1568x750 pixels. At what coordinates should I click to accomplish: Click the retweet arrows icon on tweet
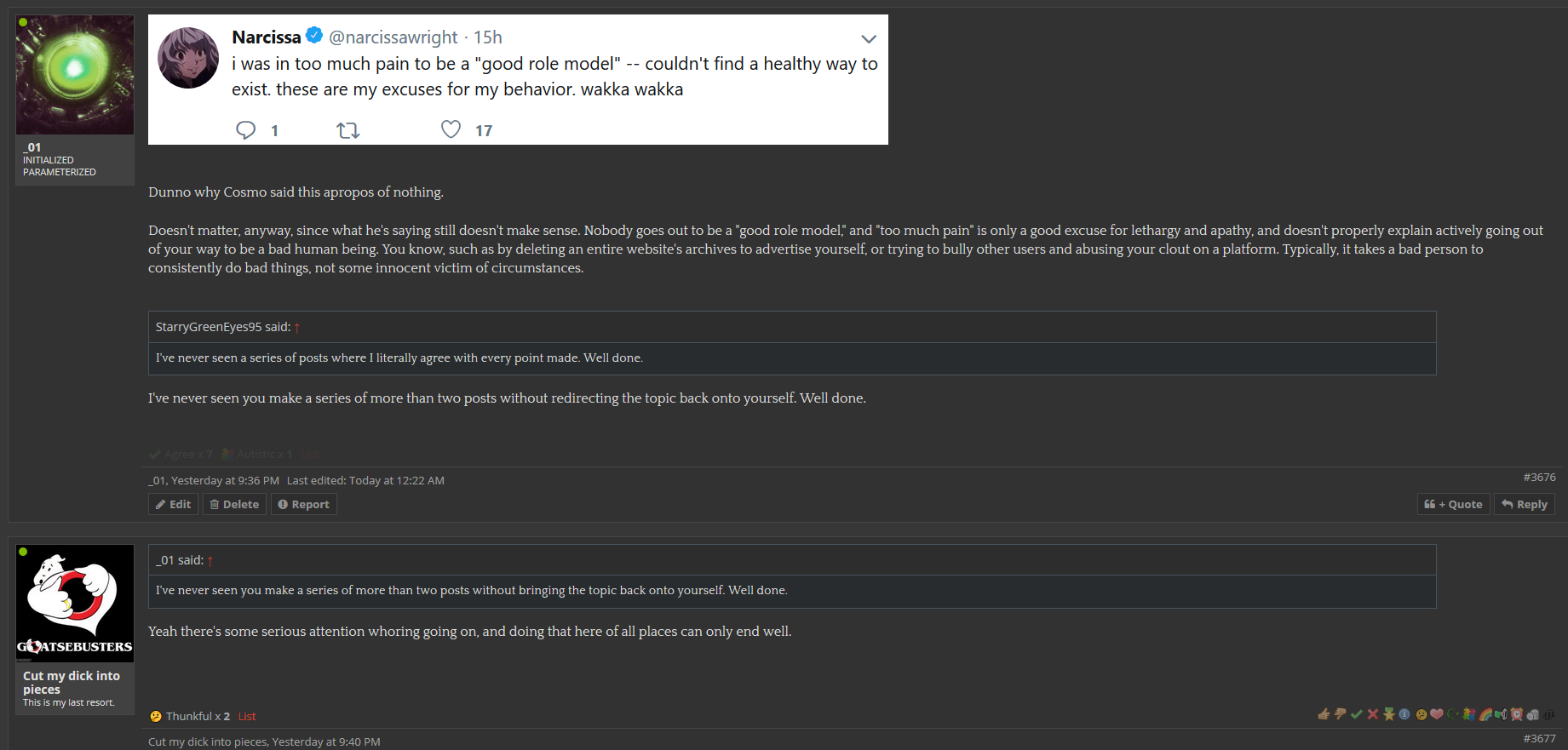click(x=347, y=130)
